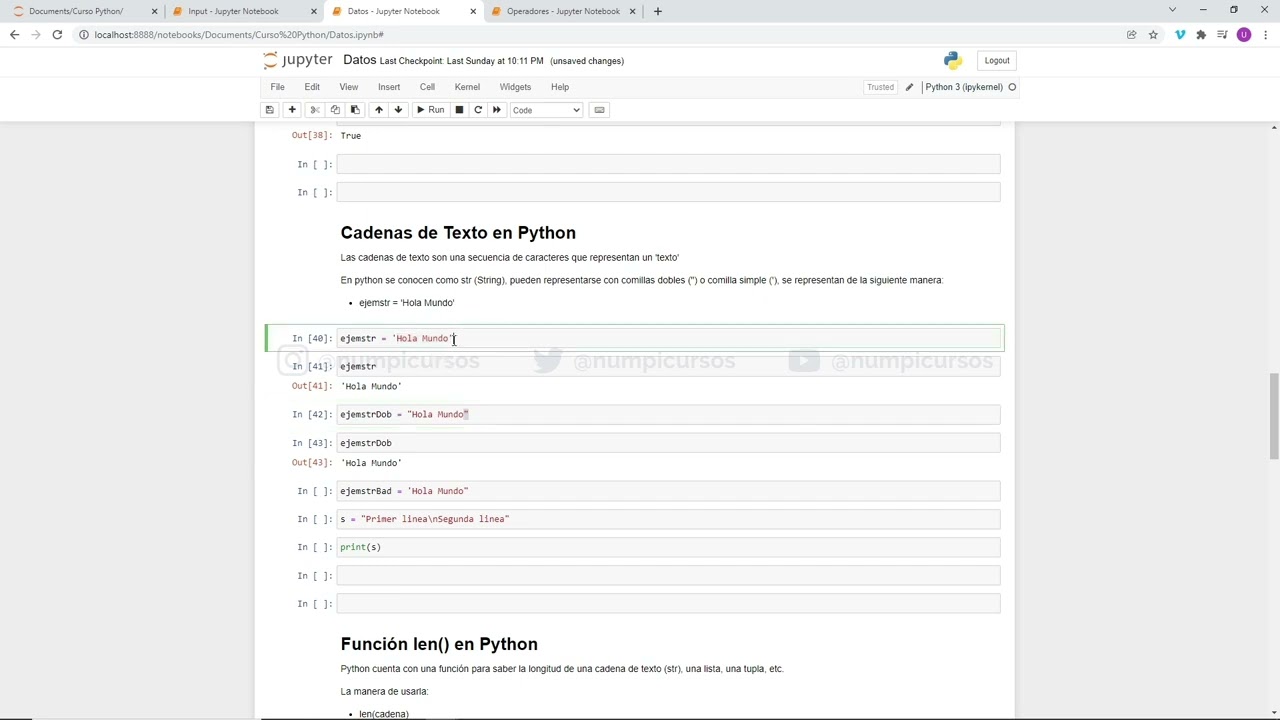Open the cell type Code dropdown
Screen dimensions: 1280x720
click(546, 110)
